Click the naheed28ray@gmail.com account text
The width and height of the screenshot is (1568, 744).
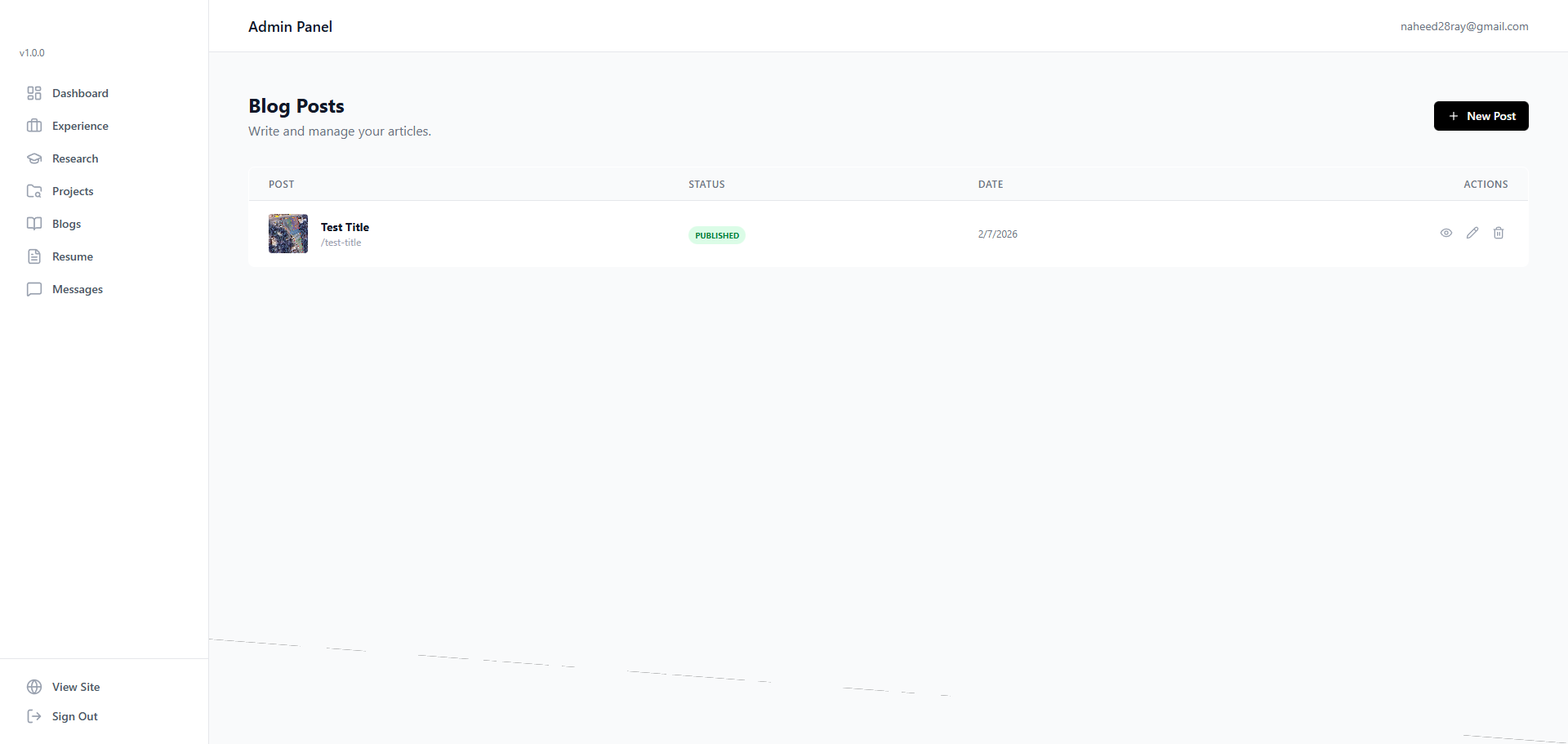[x=1463, y=26]
